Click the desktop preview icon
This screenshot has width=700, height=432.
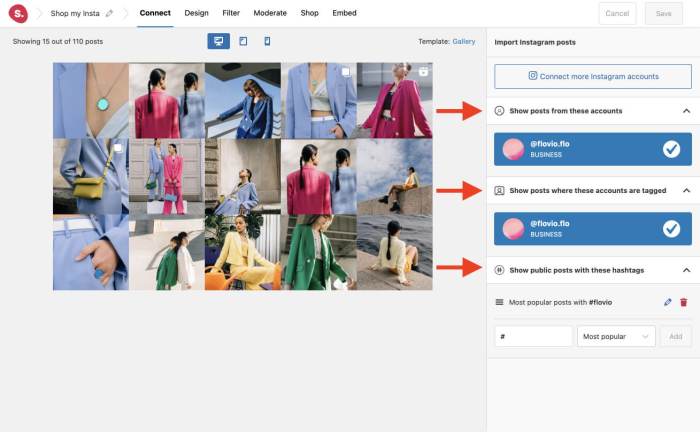218,41
